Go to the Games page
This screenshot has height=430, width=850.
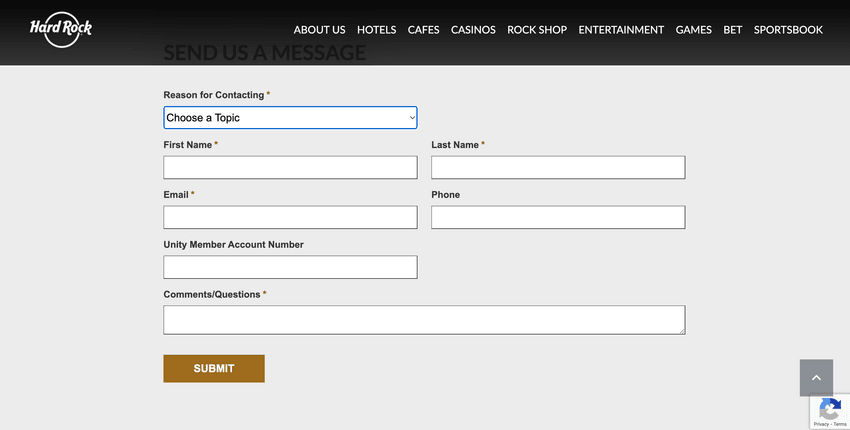pyautogui.click(x=693, y=30)
